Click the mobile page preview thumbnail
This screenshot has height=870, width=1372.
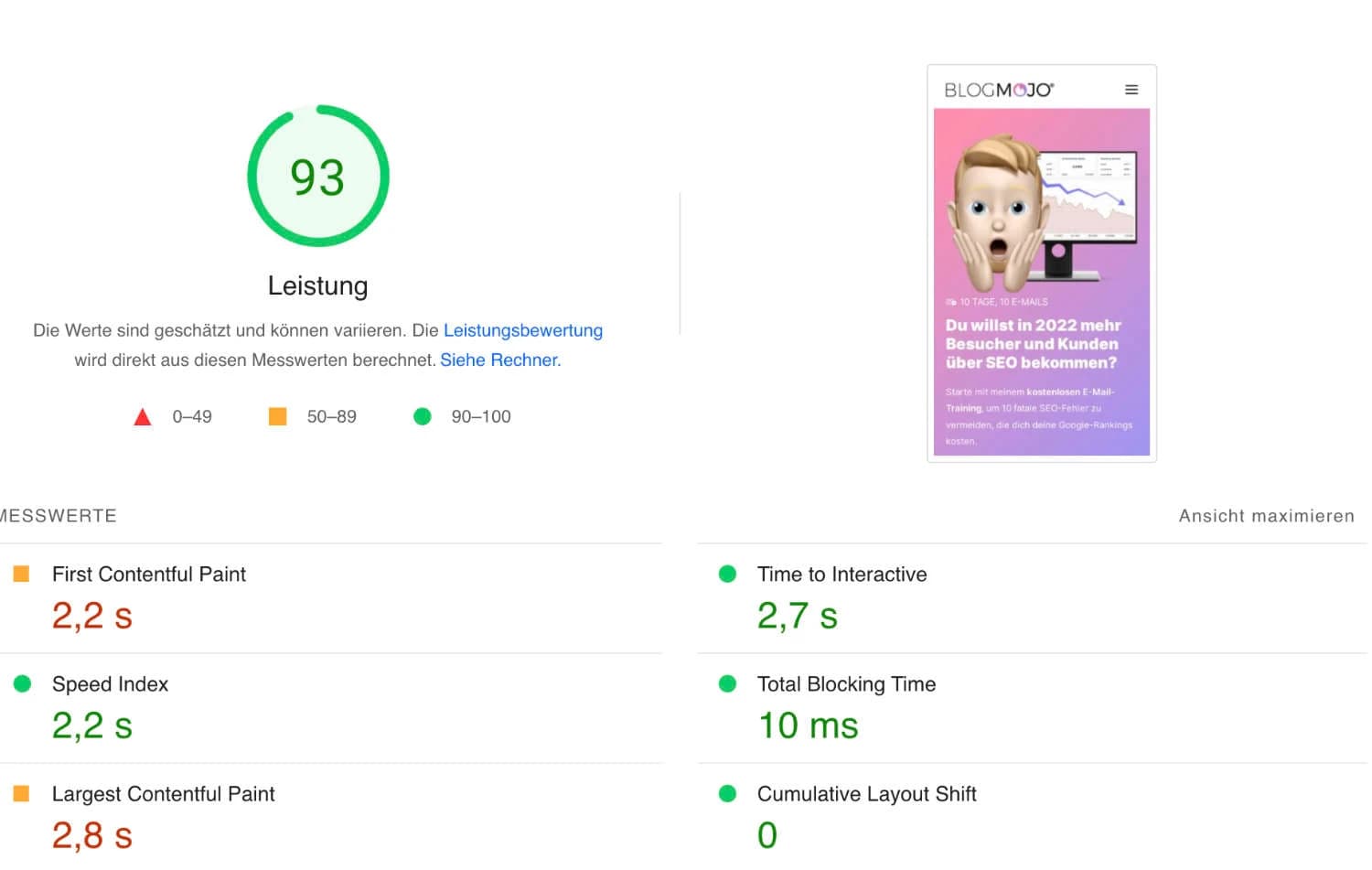pyautogui.click(x=1041, y=263)
